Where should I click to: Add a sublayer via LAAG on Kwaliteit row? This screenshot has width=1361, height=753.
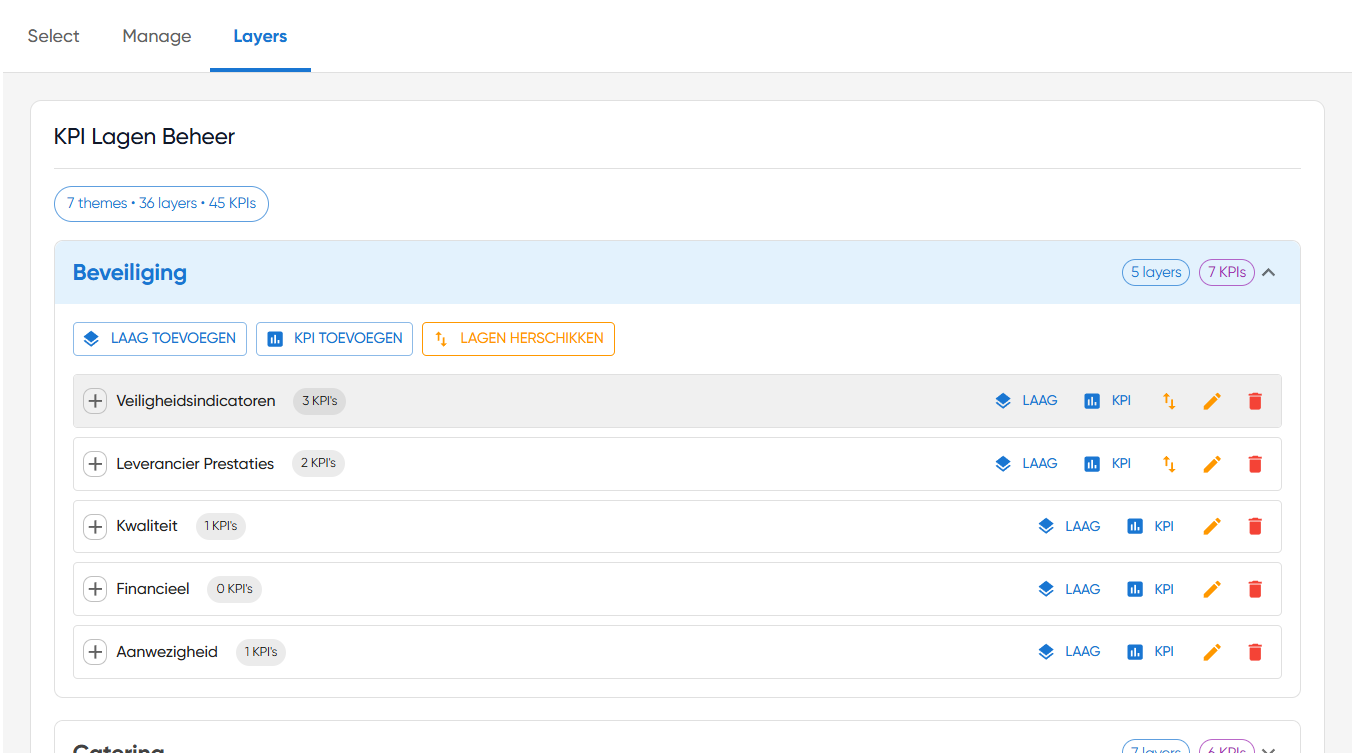(x=1069, y=526)
